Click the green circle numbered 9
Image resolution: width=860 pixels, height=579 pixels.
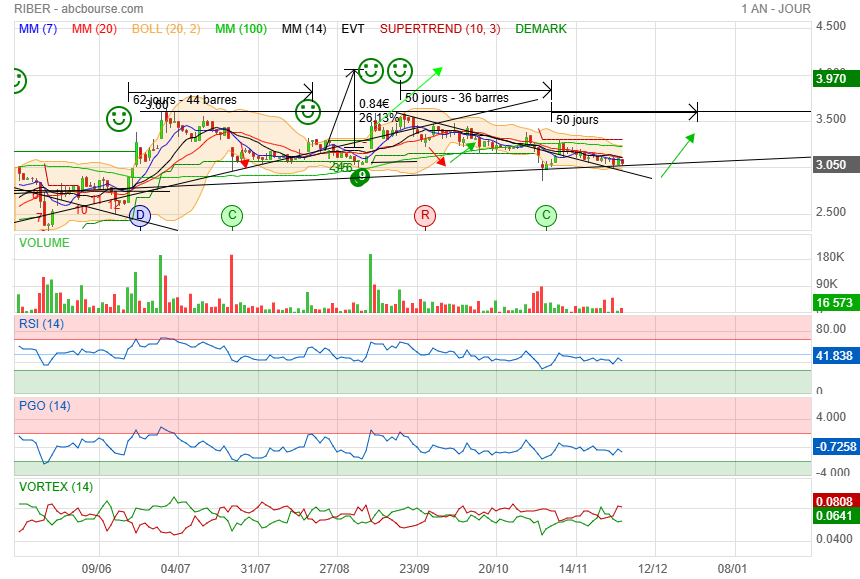(361, 176)
